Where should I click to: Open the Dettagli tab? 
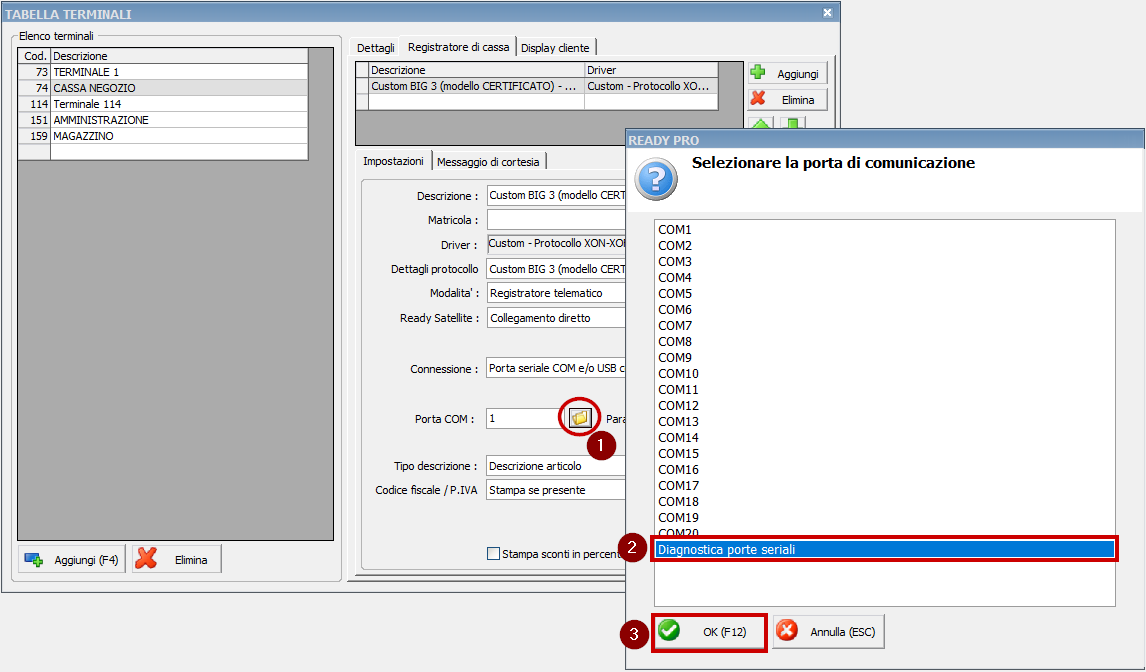tap(376, 48)
